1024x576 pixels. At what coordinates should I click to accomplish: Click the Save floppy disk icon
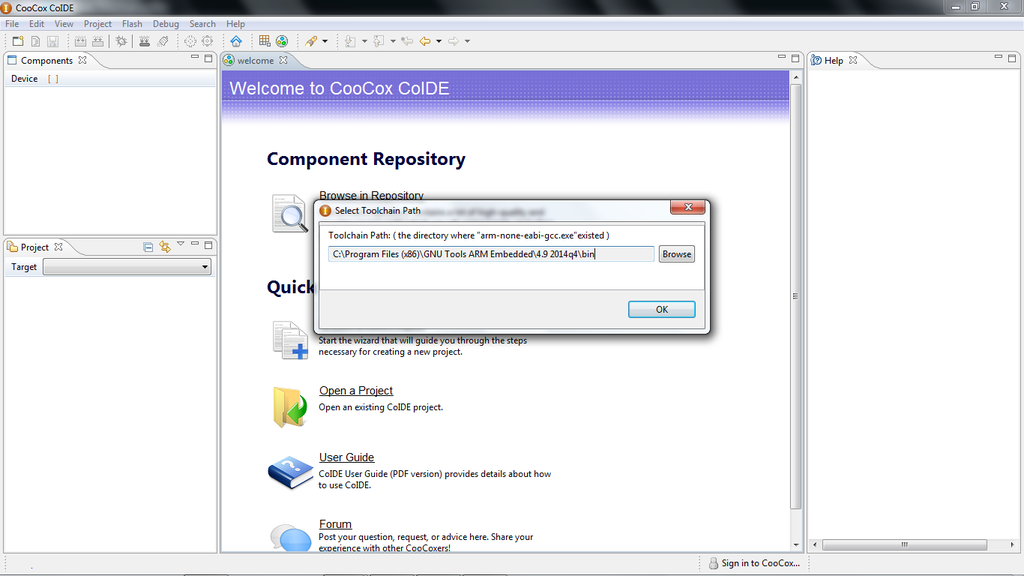point(53,41)
